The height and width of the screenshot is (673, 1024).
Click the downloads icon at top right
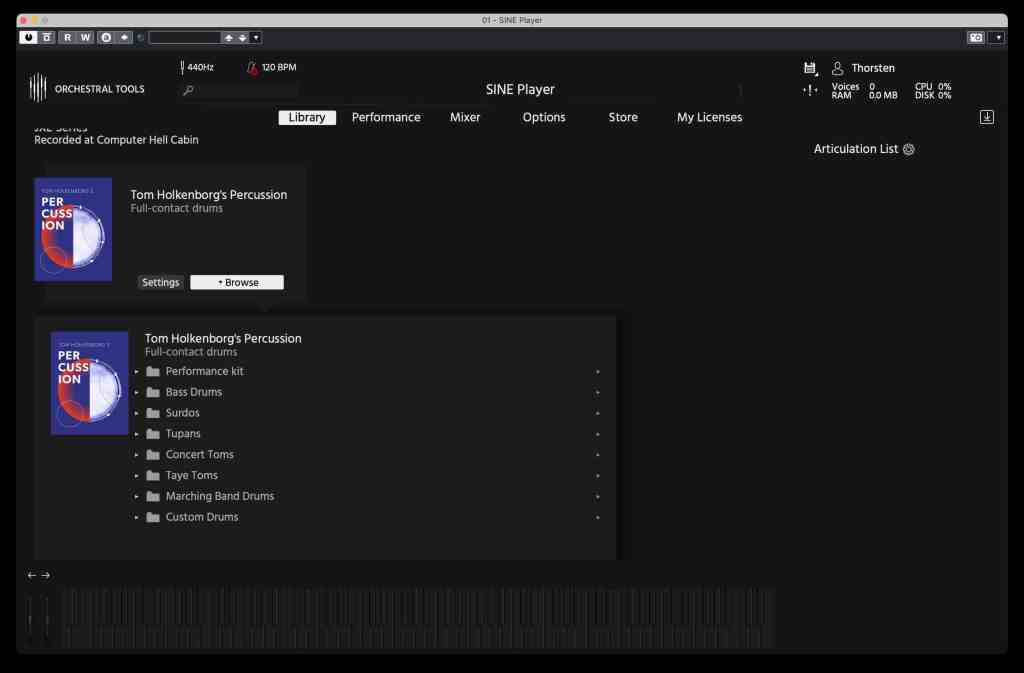[986, 117]
